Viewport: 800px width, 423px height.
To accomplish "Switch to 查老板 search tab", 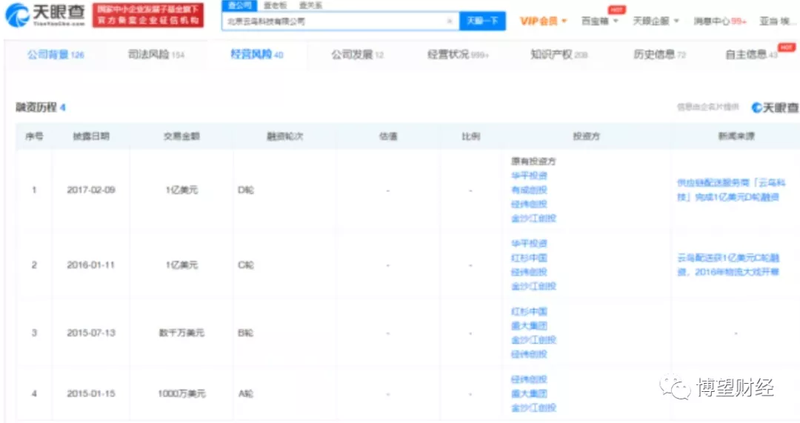I will point(268,6).
